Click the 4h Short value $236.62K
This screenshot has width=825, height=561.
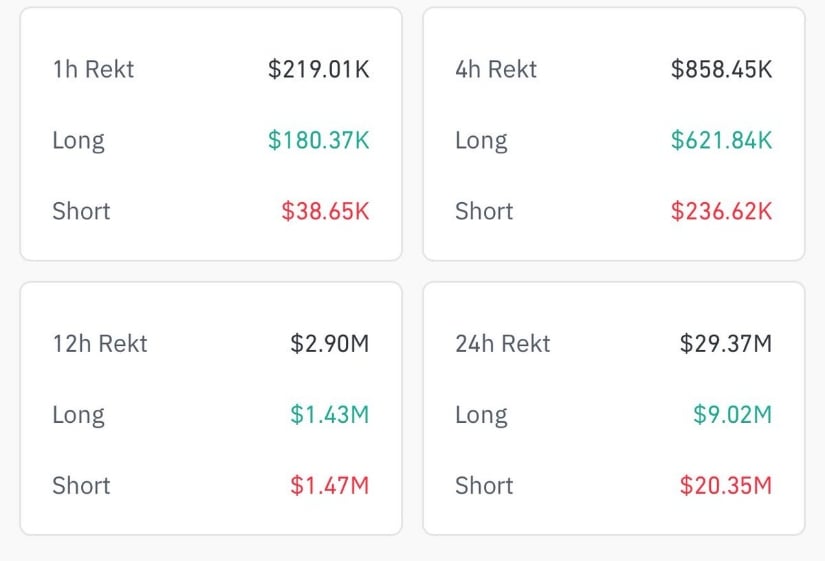pos(721,211)
